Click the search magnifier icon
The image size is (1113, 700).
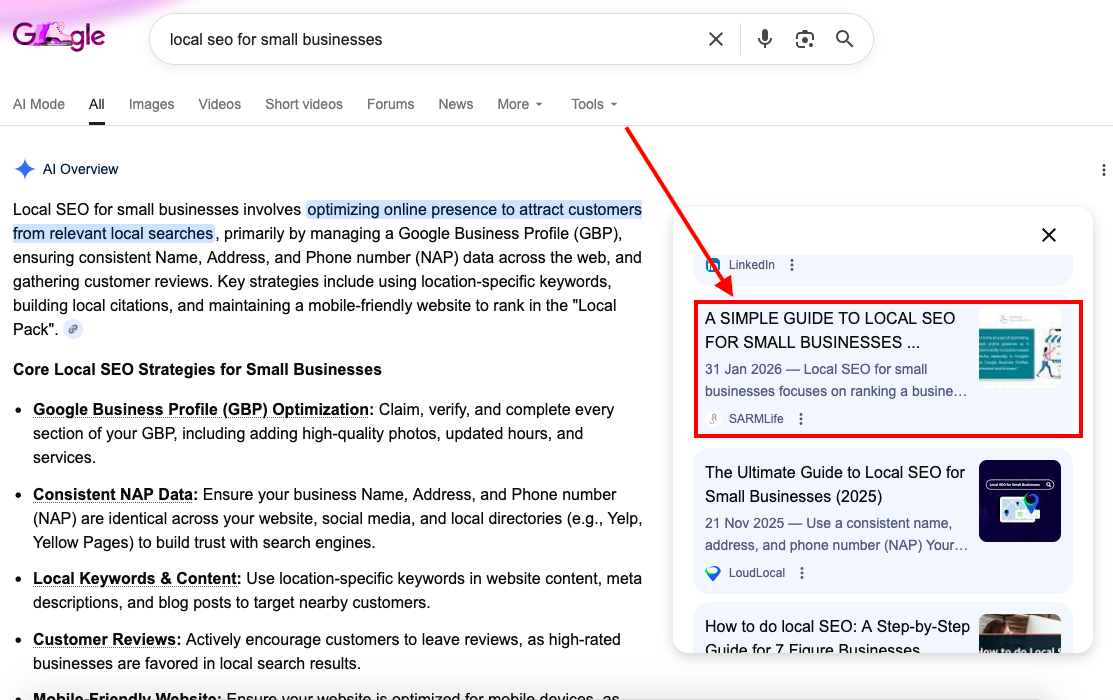pyautogui.click(x=845, y=38)
